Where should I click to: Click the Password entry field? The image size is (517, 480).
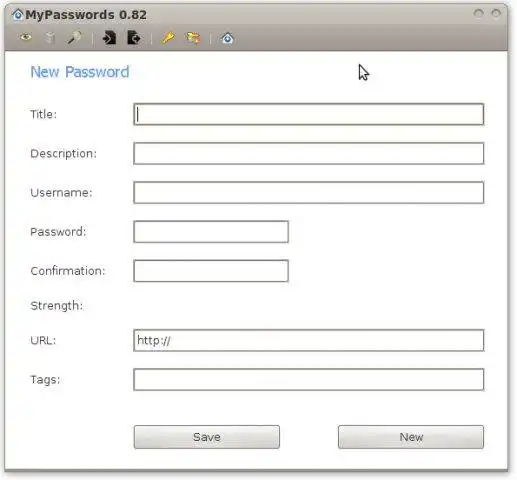point(211,232)
